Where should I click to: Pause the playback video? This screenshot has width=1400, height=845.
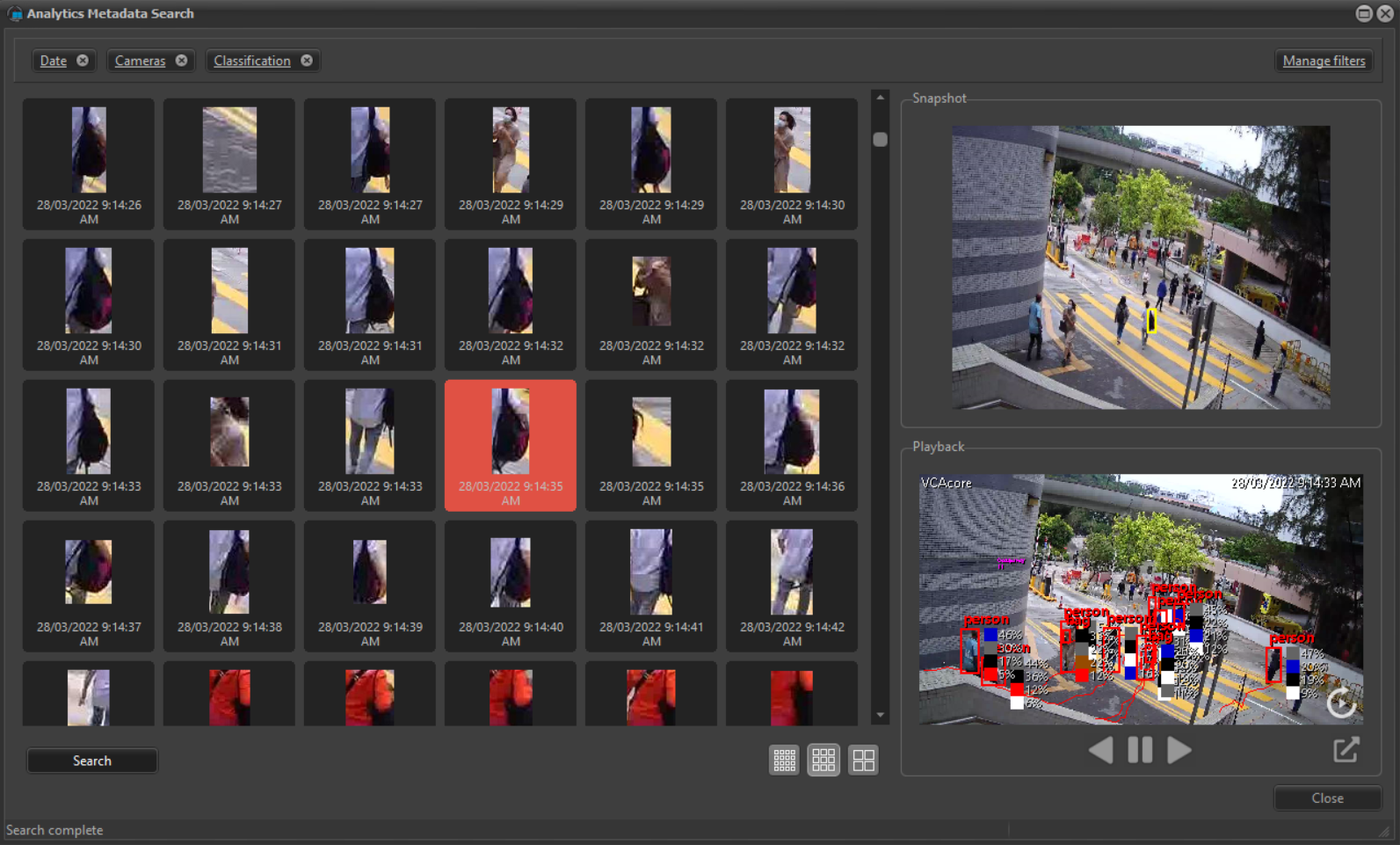coord(1140,750)
